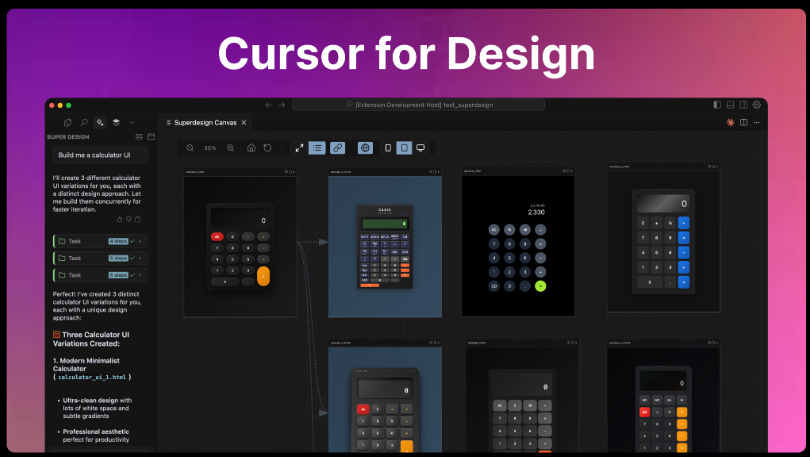
Task: Open the calculator_ui_1.html link in the chat
Action: (x=92, y=377)
